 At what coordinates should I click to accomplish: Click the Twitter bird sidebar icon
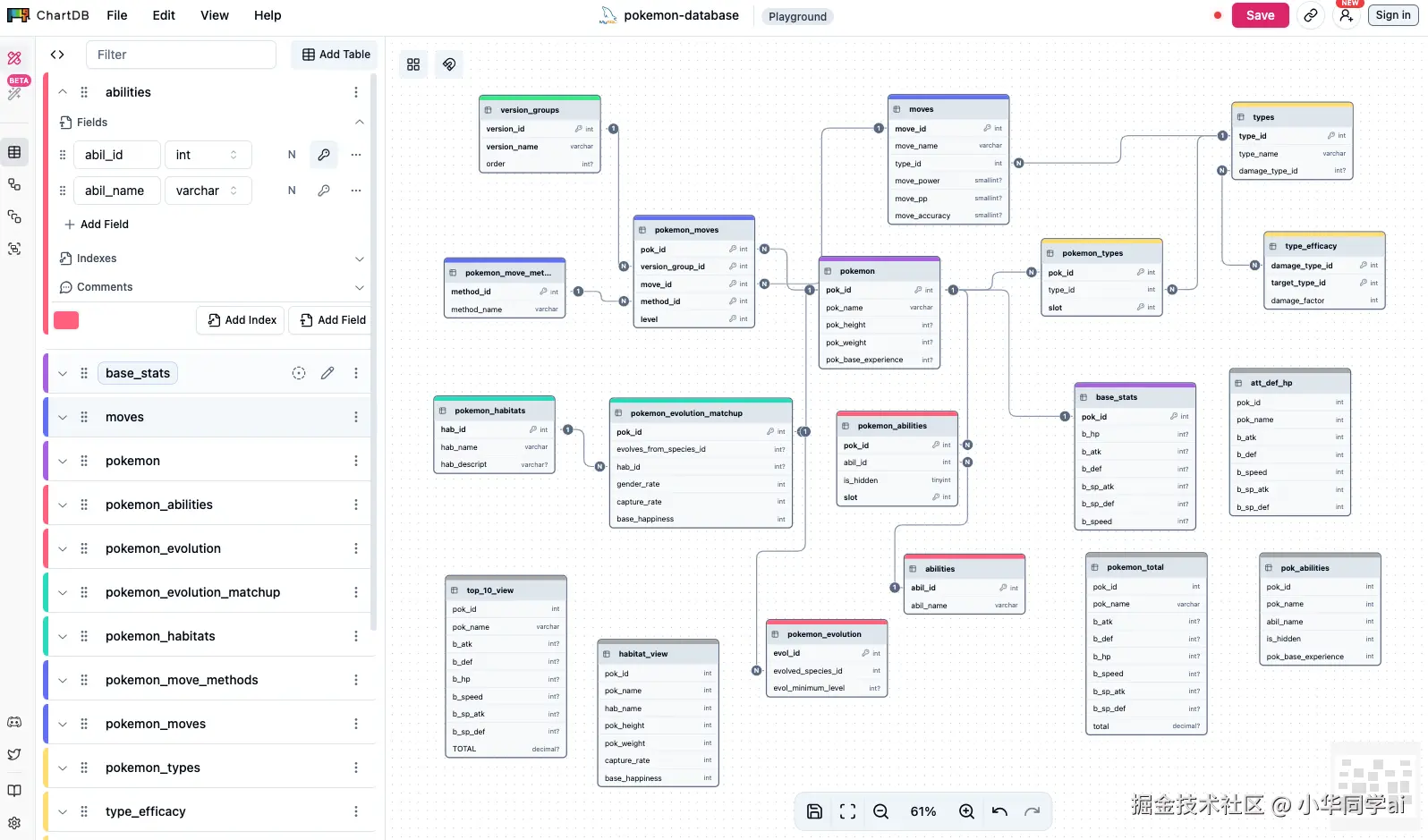click(x=14, y=755)
